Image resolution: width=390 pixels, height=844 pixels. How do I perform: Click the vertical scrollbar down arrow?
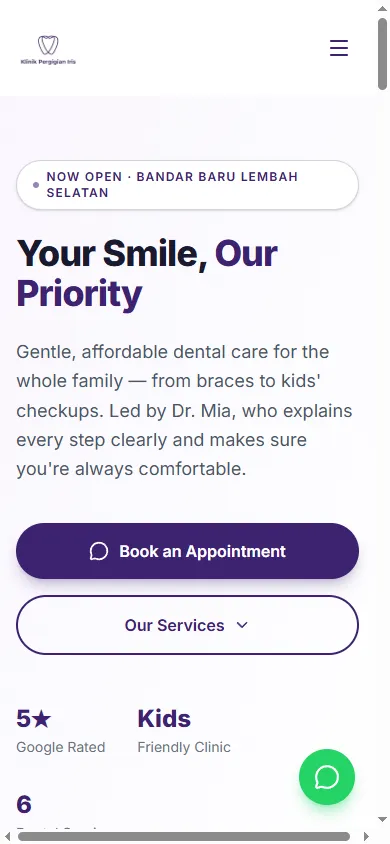(x=382, y=819)
